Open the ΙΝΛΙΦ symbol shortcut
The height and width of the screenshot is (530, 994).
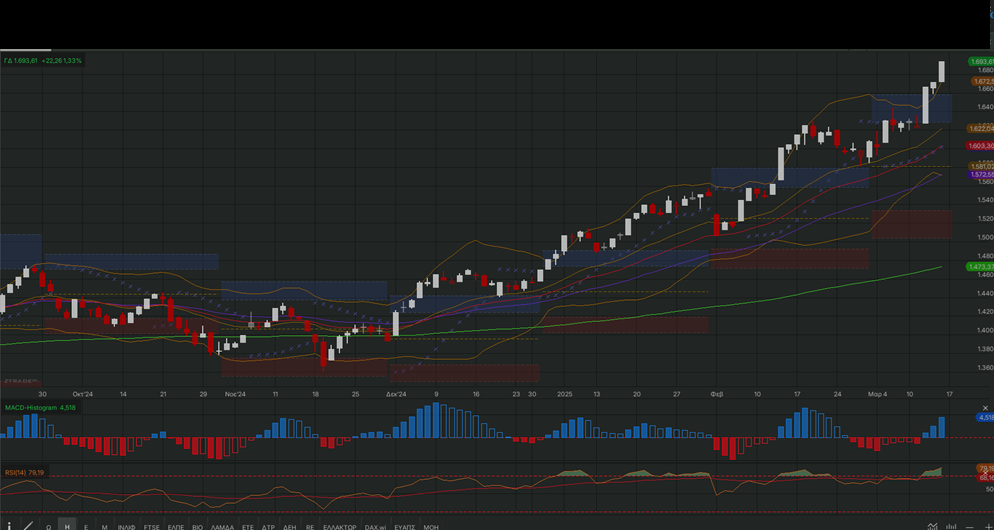[127, 527]
